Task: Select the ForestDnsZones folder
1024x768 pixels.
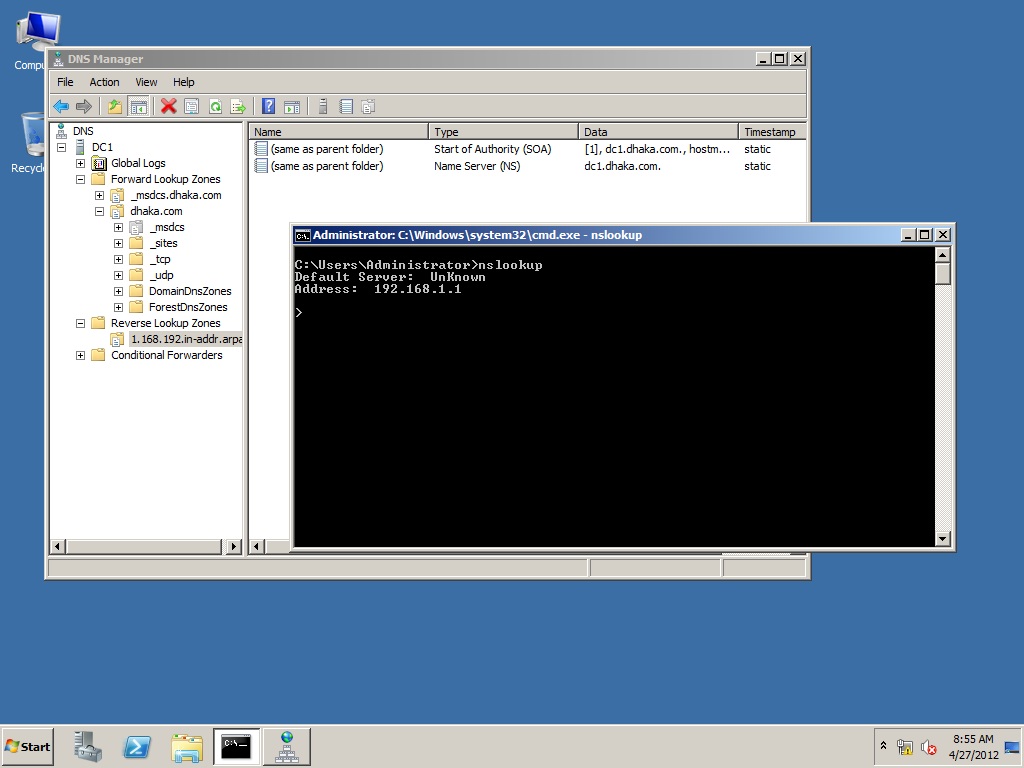Action: 188,307
